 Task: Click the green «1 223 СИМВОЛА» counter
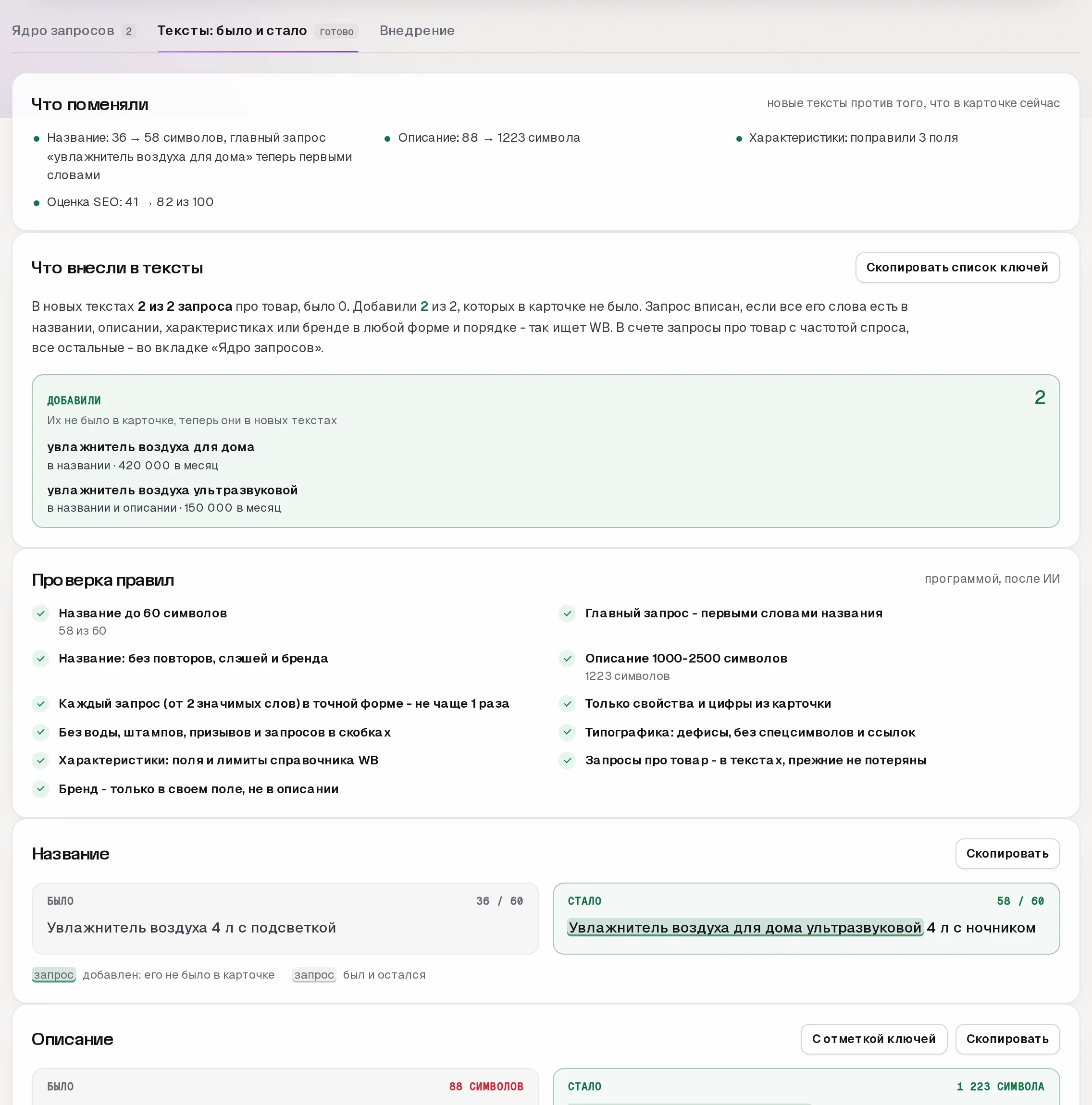[x=1000, y=1086]
